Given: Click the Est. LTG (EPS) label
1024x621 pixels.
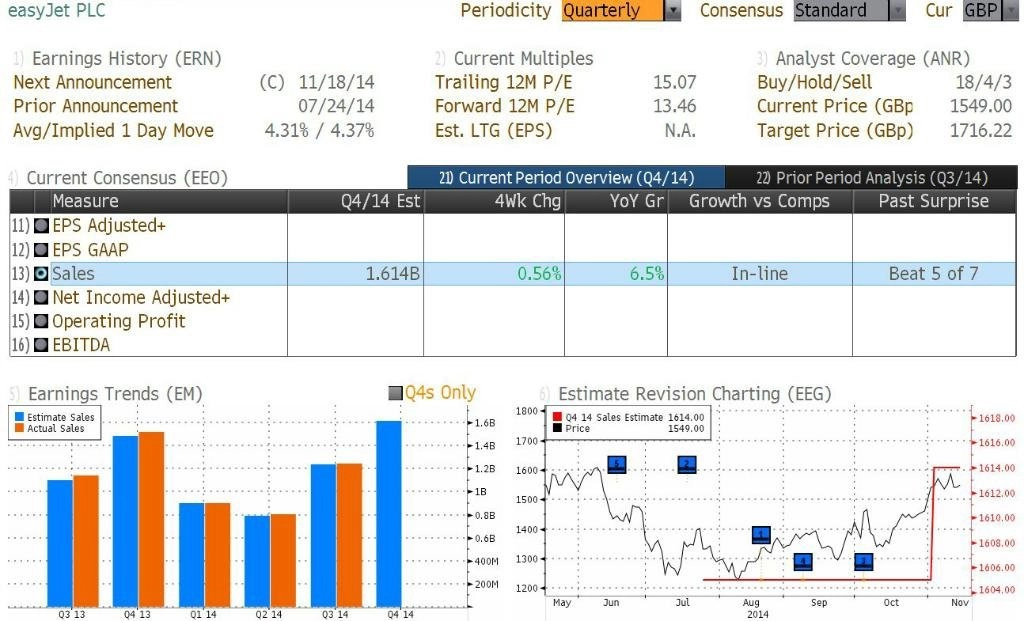Looking at the screenshot, I should tap(494, 131).
